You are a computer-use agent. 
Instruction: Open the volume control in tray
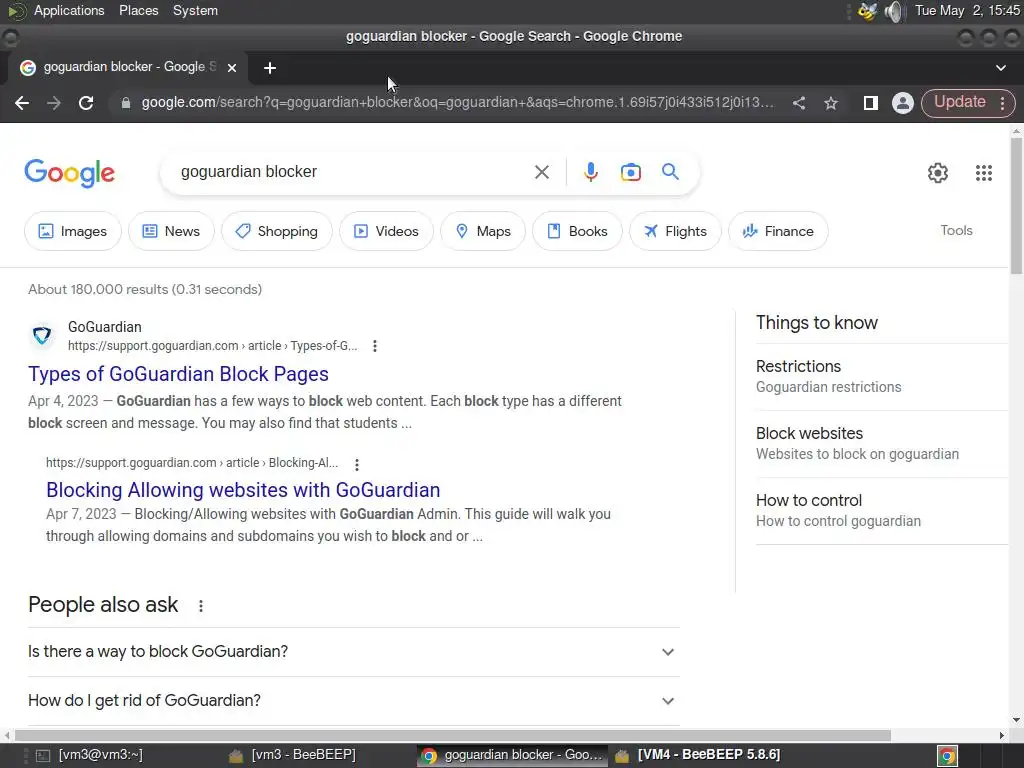click(893, 11)
